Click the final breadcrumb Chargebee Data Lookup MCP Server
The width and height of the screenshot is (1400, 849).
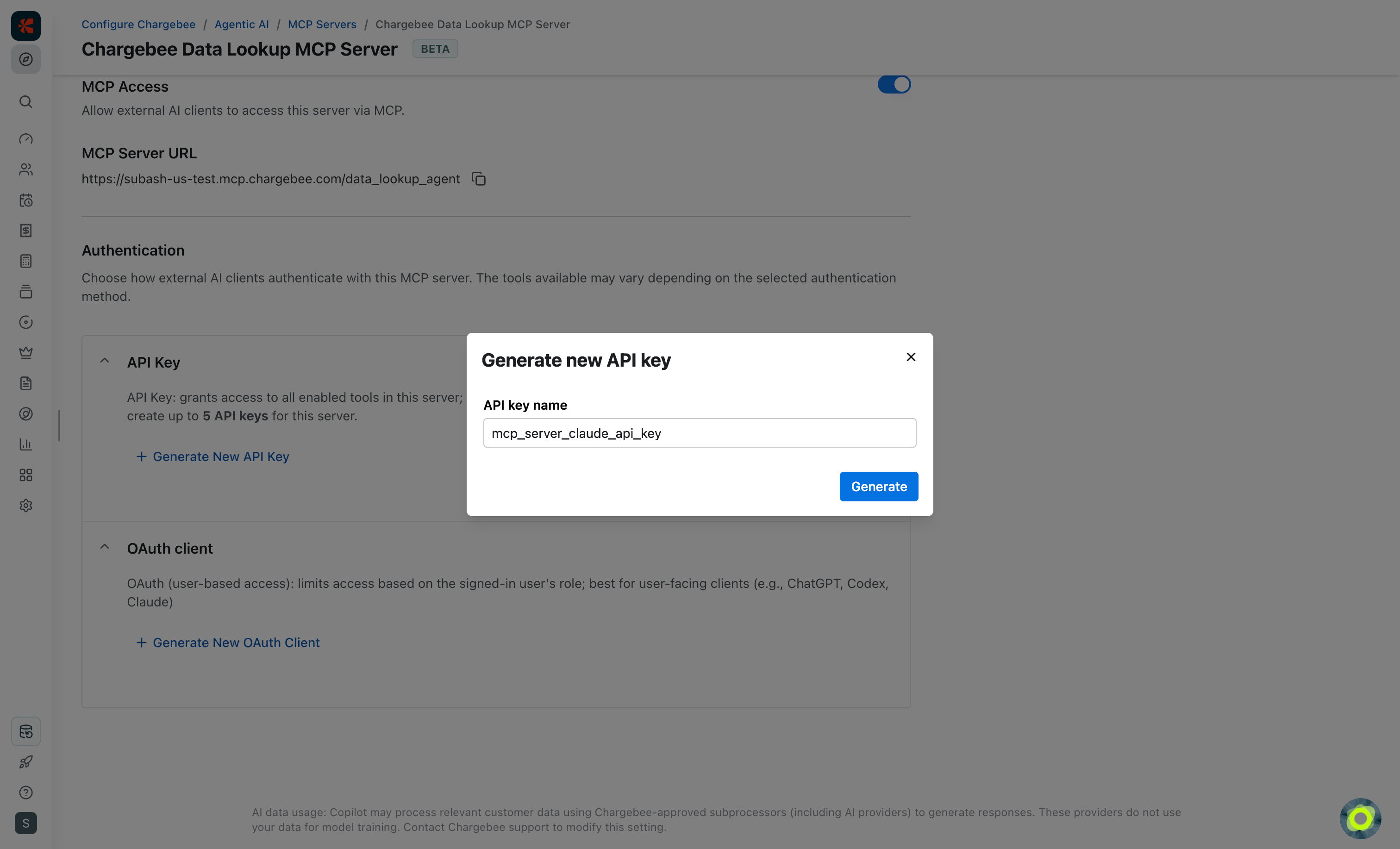473,25
